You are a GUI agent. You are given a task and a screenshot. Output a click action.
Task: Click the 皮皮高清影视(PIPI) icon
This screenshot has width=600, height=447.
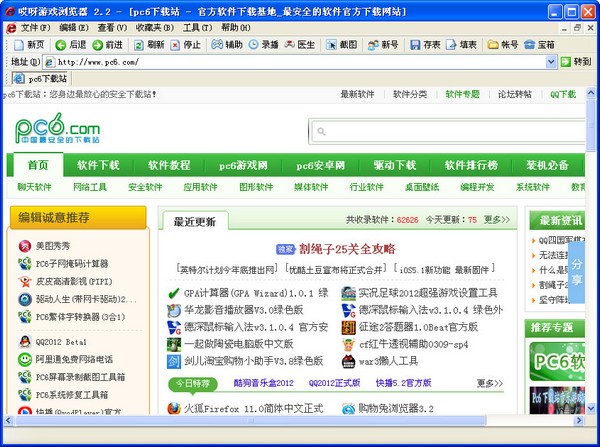pos(25,281)
